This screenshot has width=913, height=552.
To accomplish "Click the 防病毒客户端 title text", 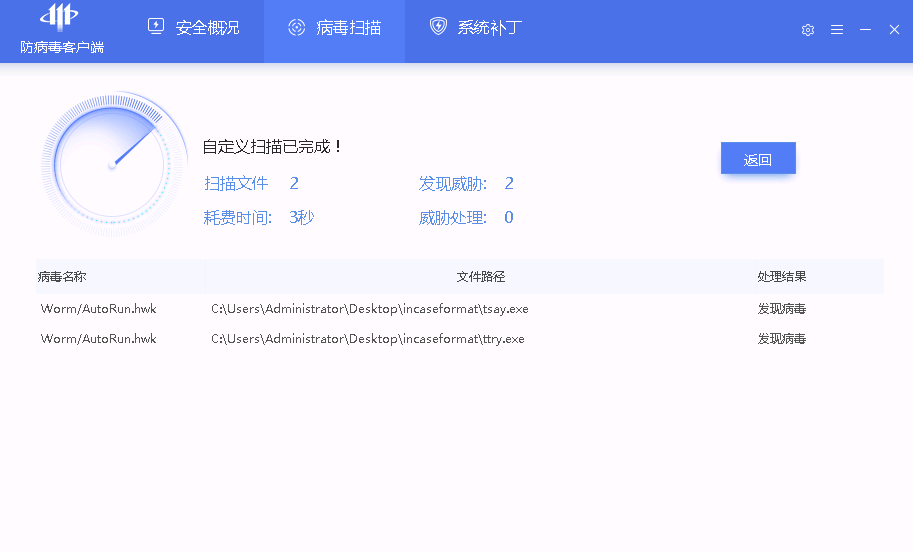I will [62, 47].
